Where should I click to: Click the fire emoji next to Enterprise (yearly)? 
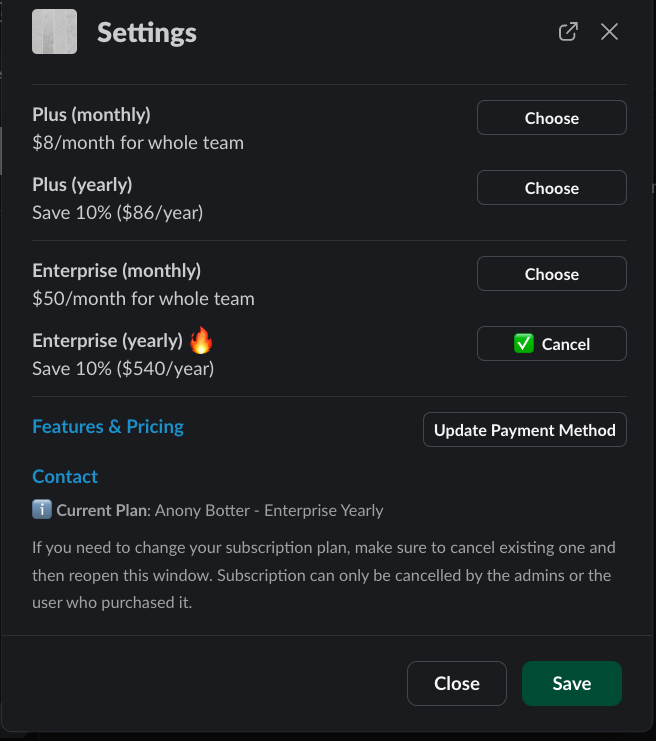[x=201, y=341]
